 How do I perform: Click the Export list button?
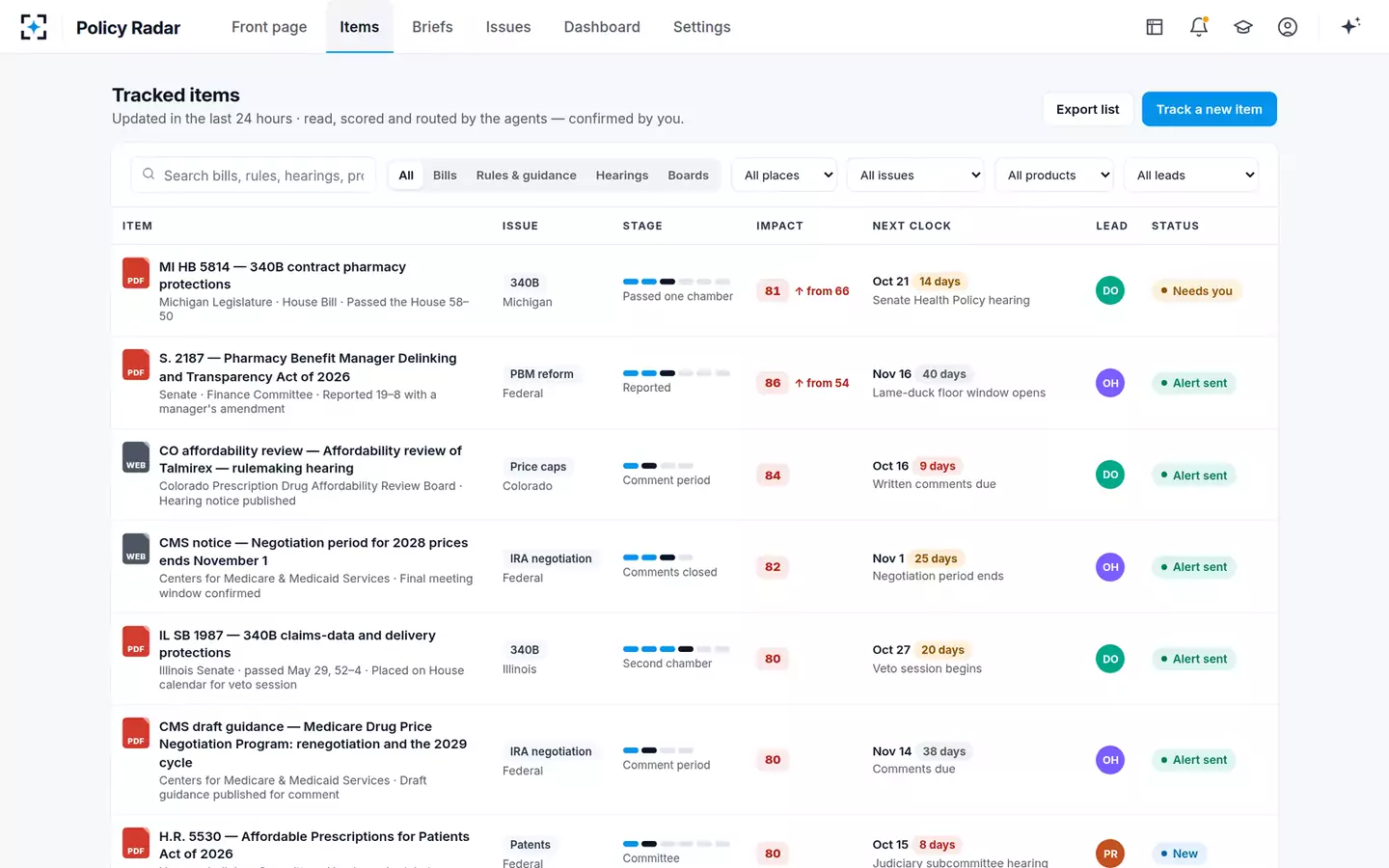[x=1088, y=109]
